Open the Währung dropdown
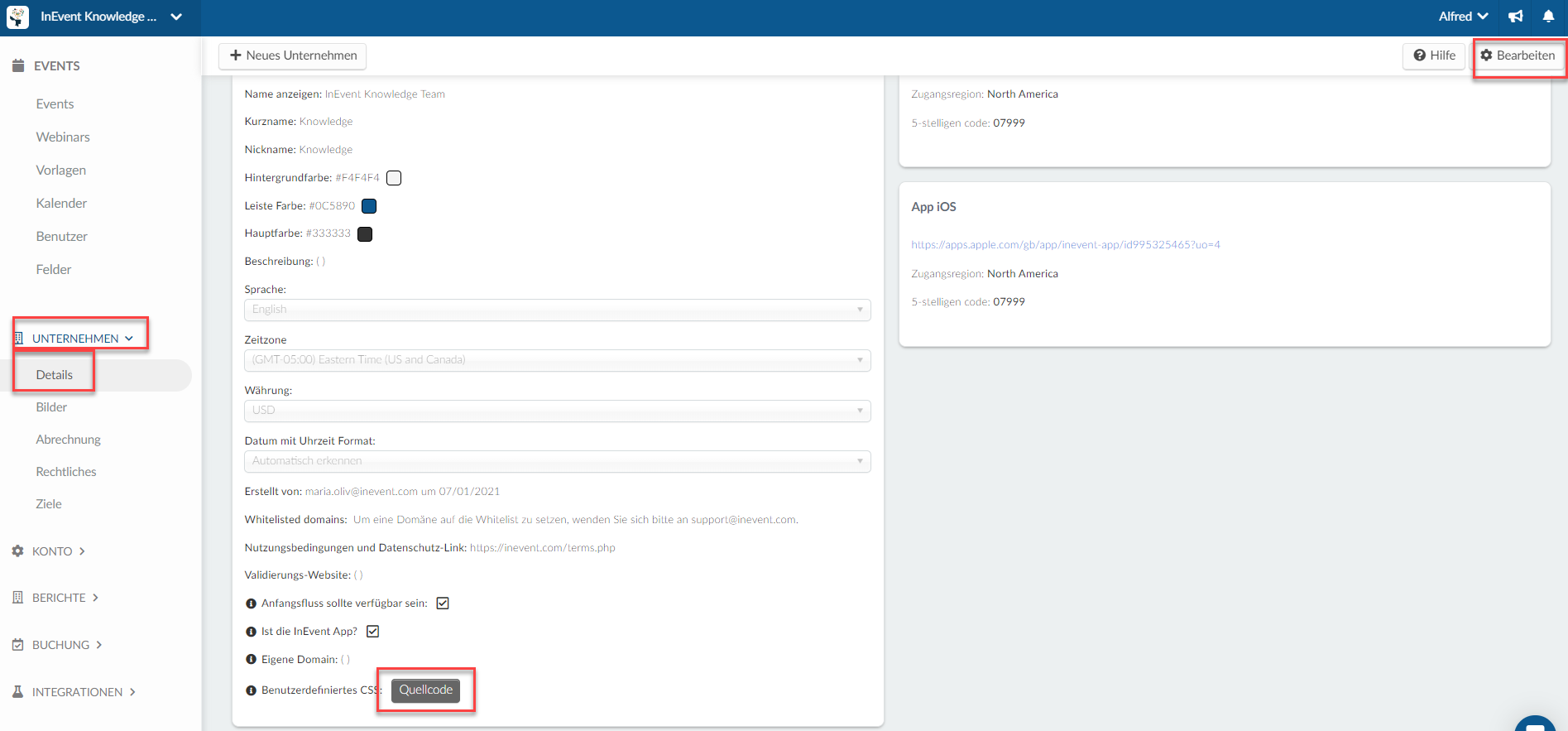The height and width of the screenshot is (731, 1568). 557,411
